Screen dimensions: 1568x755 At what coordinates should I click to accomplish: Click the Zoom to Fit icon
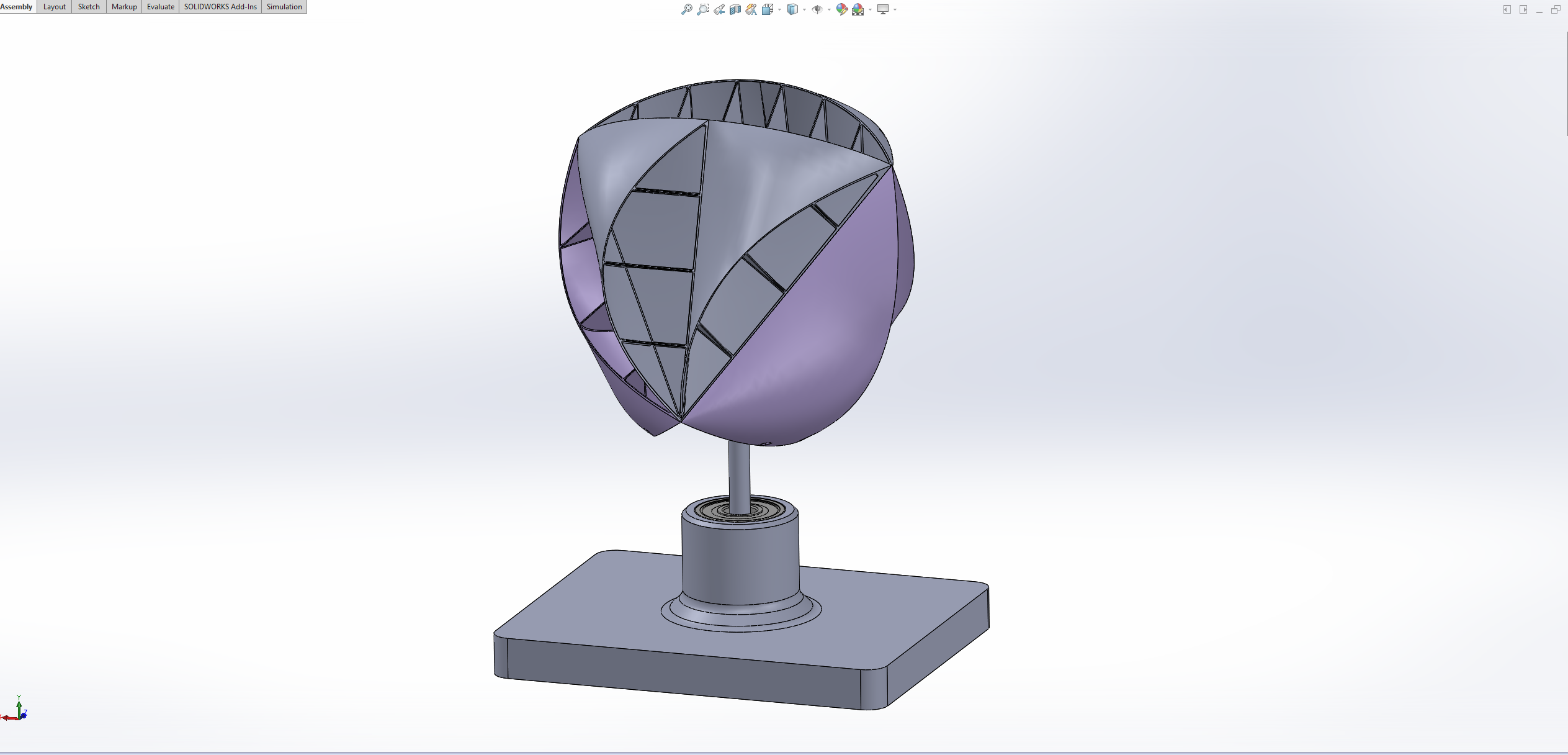pyautogui.click(x=686, y=9)
